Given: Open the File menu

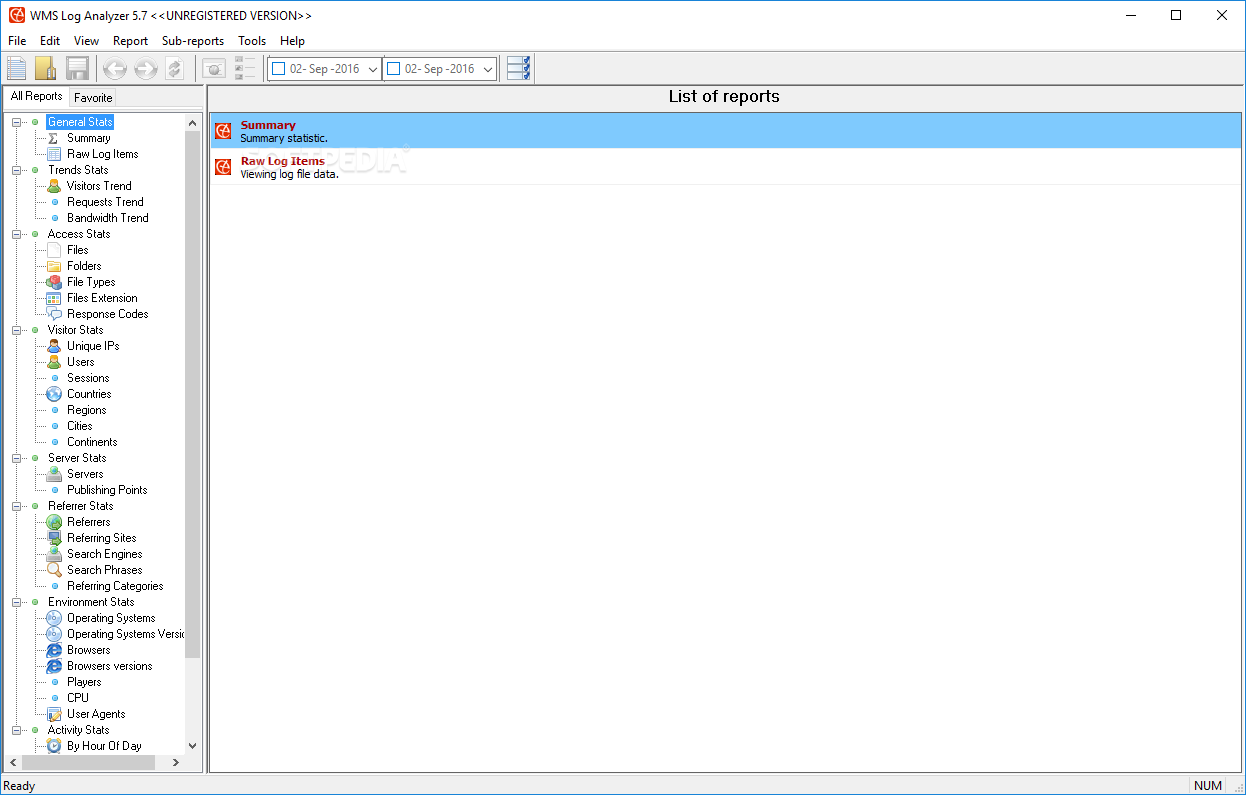Looking at the screenshot, I should (x=17, y=41).
